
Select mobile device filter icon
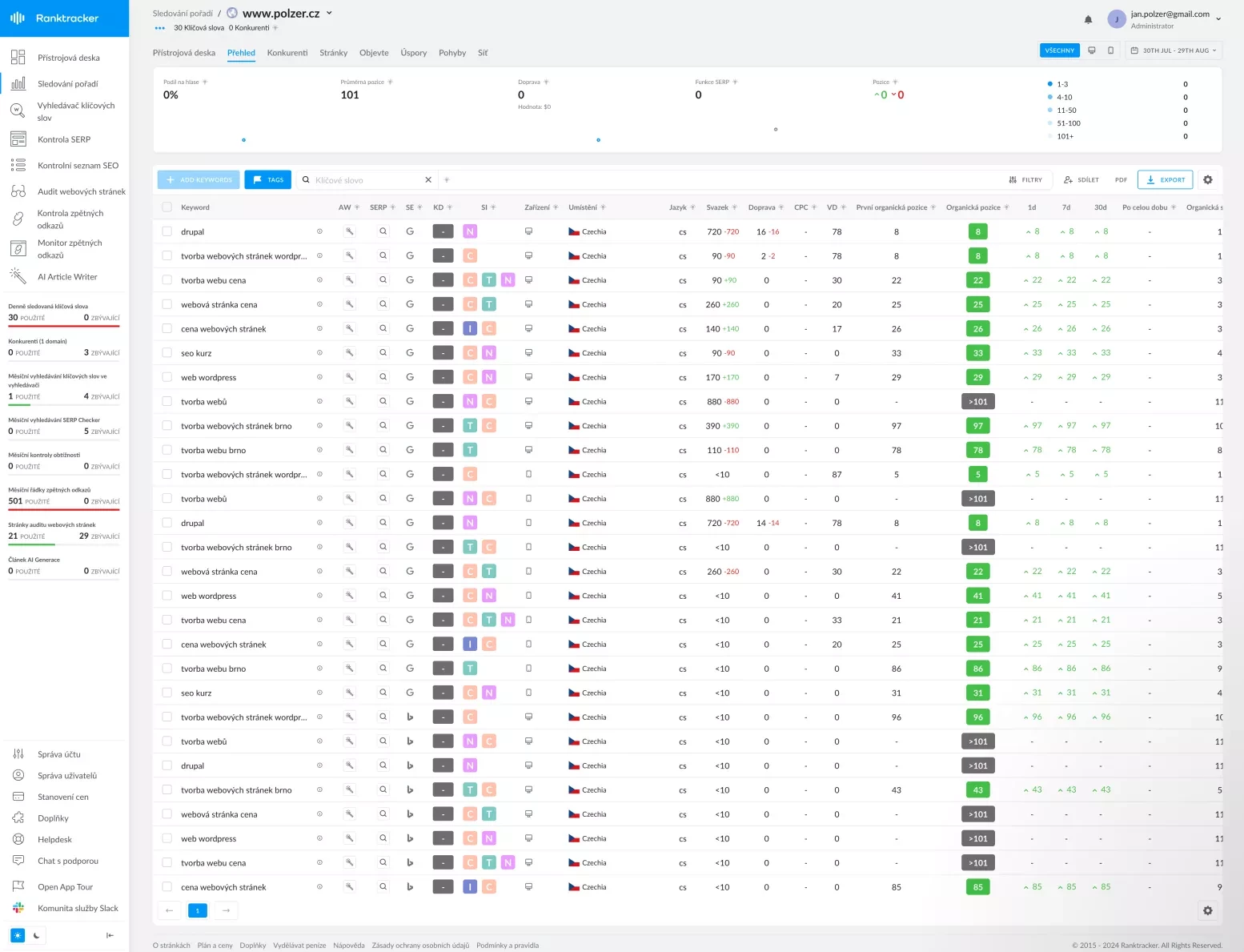[1110, 50]
